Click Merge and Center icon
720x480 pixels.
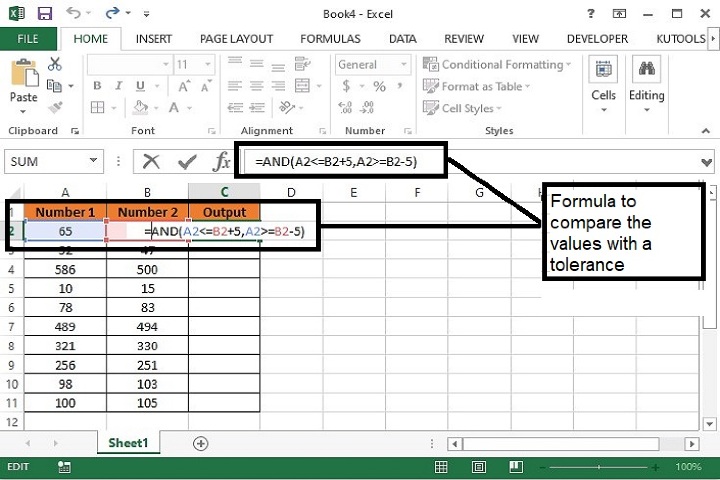(x=302, y=86)
